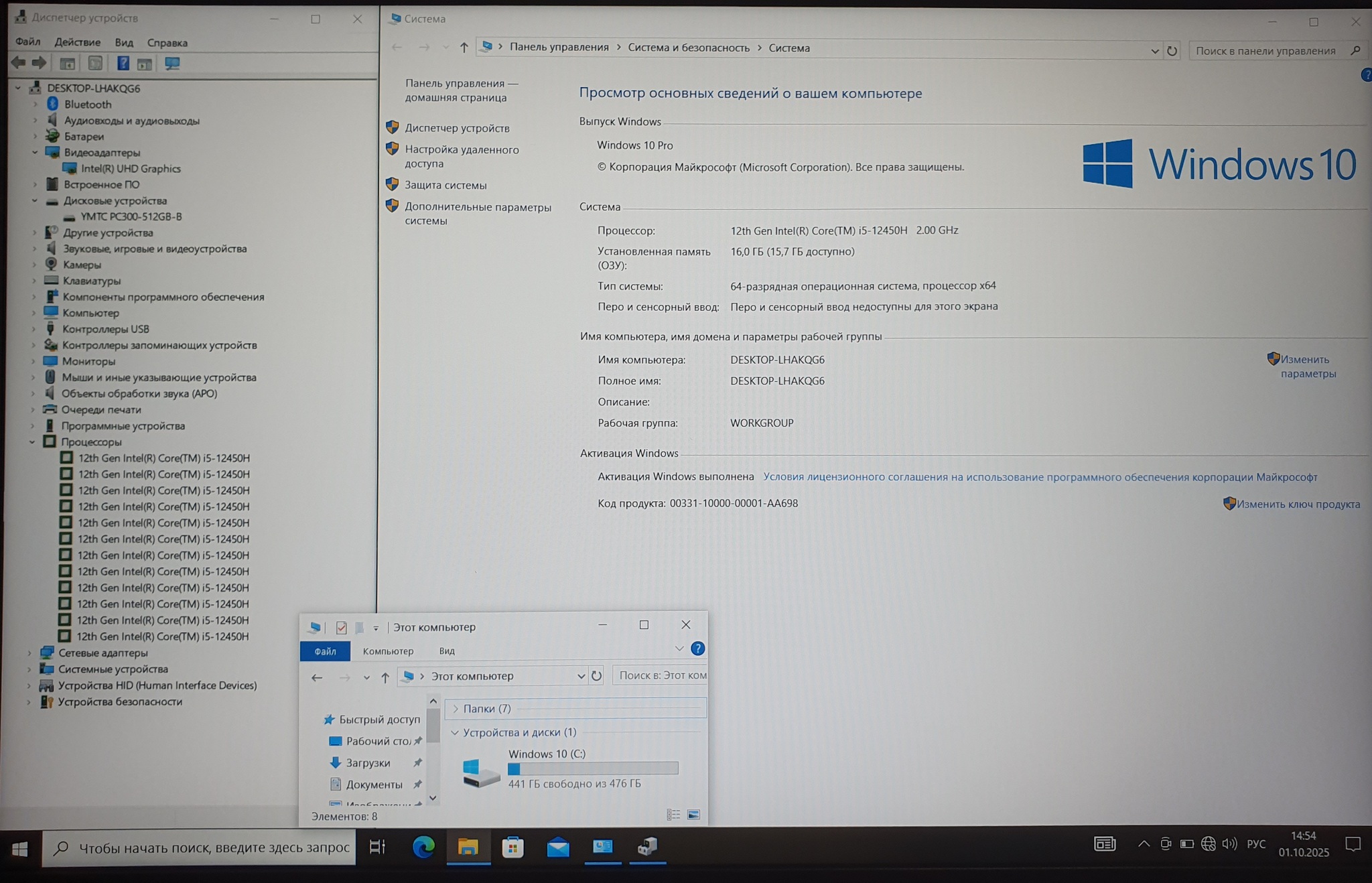Expand the Папки (7) group

point(456,709)
